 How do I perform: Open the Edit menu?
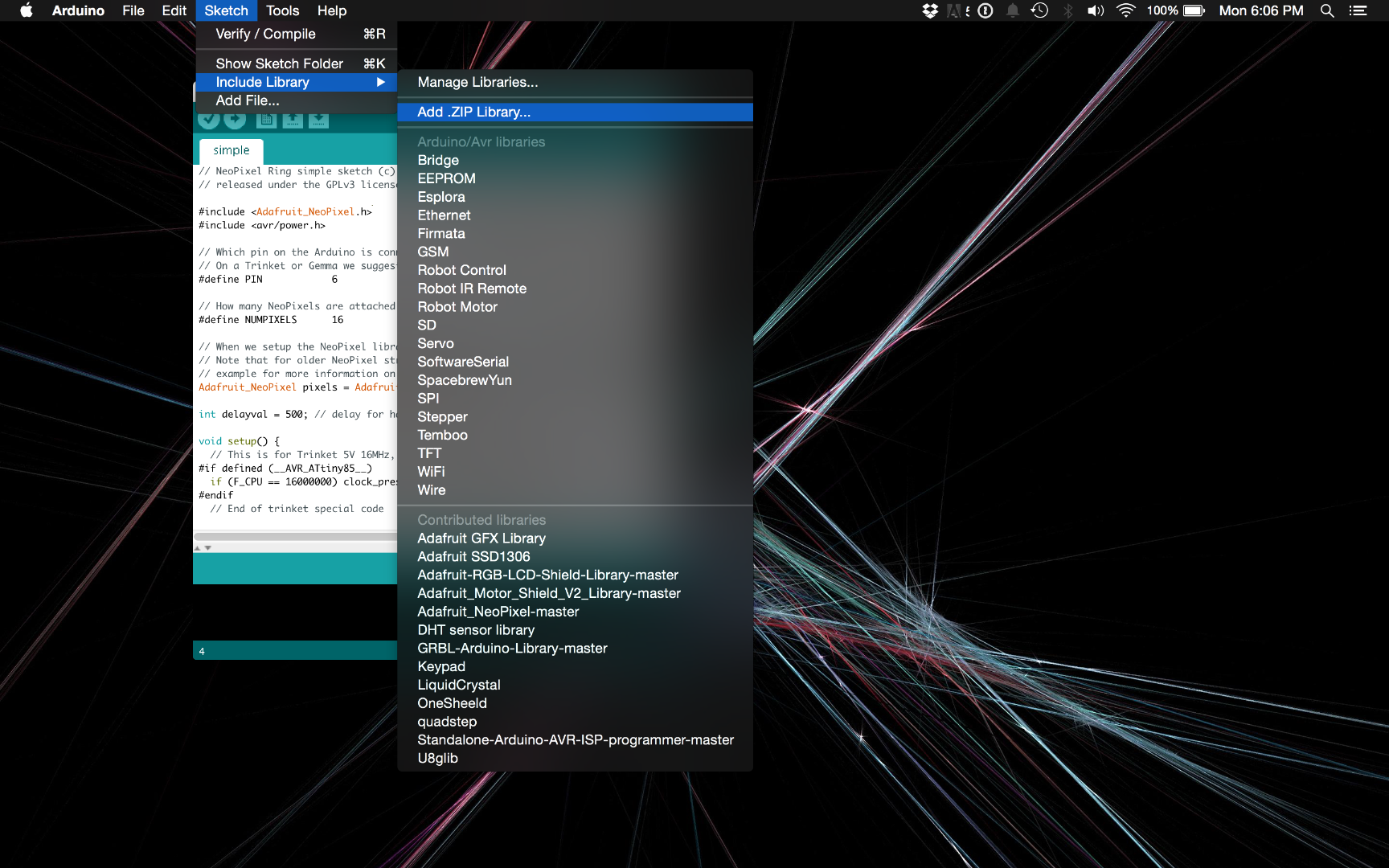click(174, 10)
